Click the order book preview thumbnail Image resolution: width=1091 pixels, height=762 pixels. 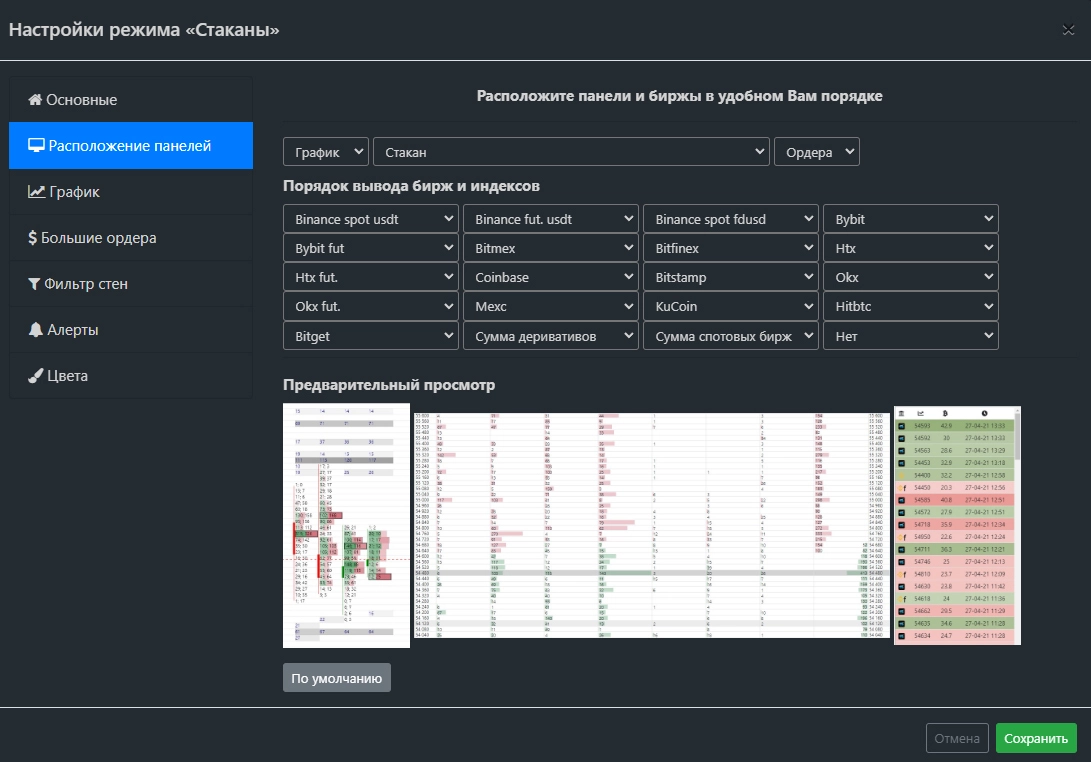651,525
